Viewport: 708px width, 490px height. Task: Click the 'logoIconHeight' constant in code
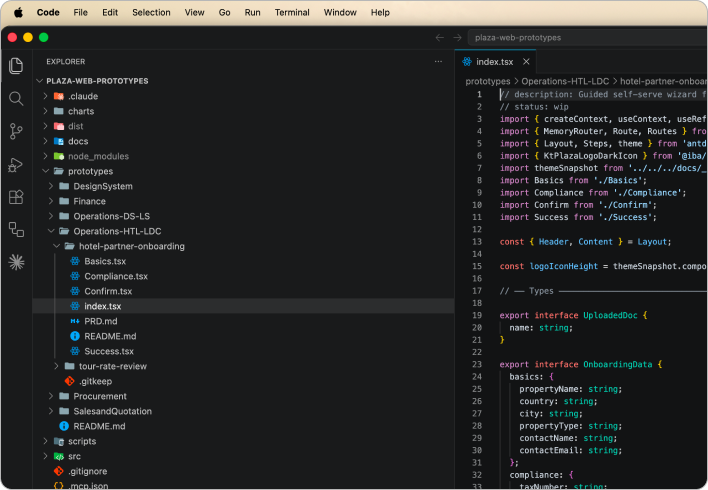click(564, 266)
